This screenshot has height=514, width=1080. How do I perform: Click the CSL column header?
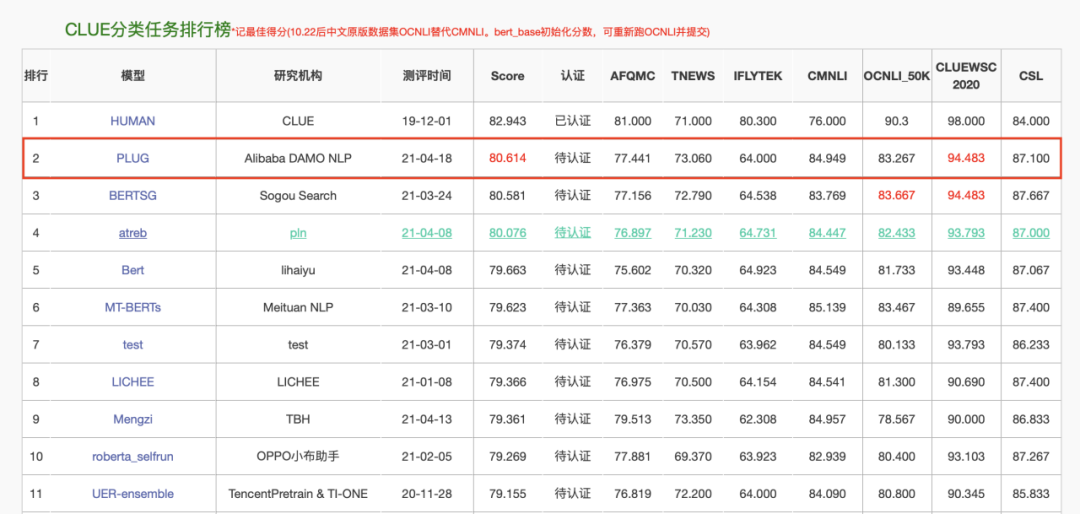point(1031,76)
